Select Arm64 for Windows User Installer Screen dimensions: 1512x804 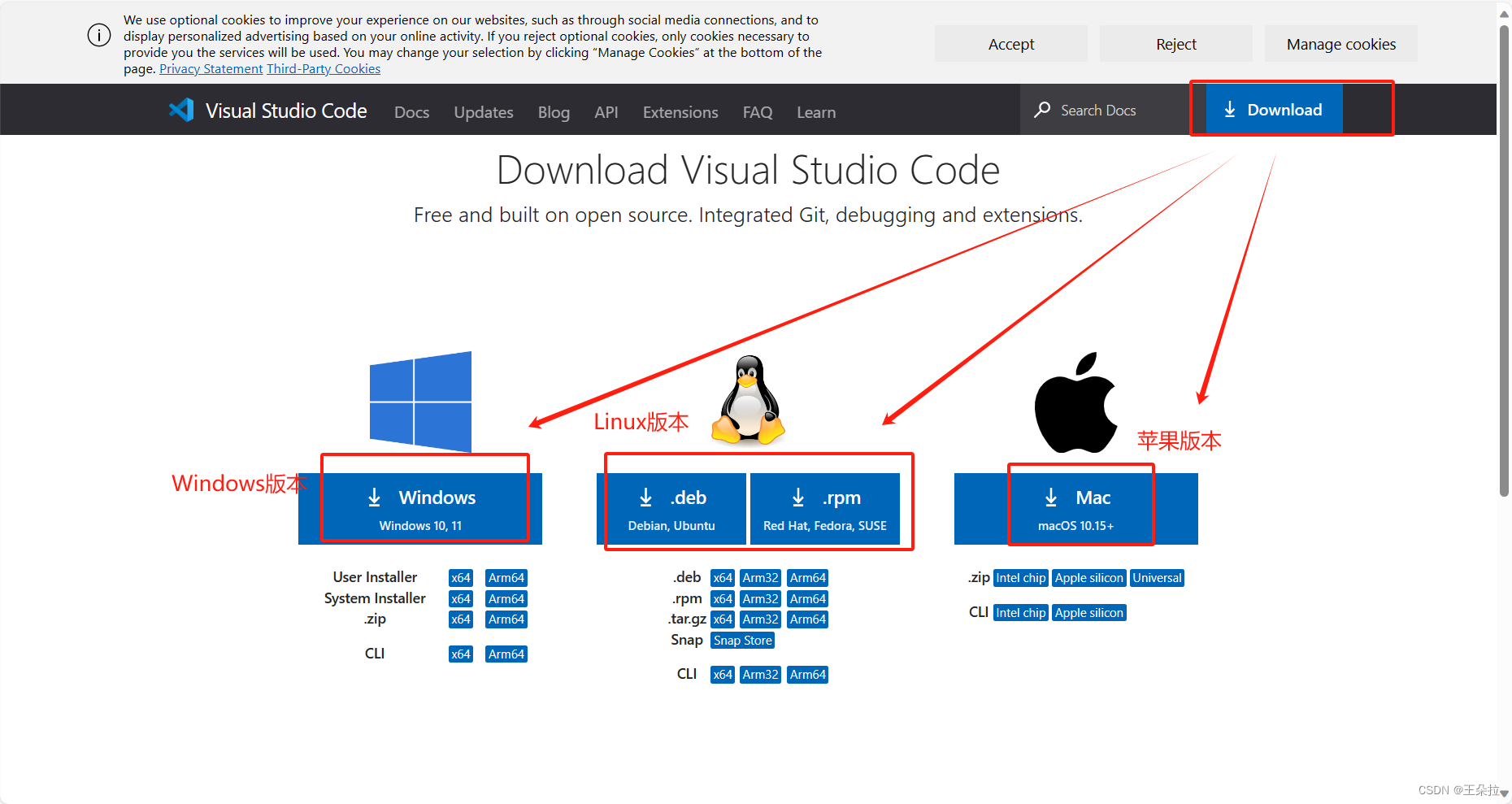[x=506, y=578]
